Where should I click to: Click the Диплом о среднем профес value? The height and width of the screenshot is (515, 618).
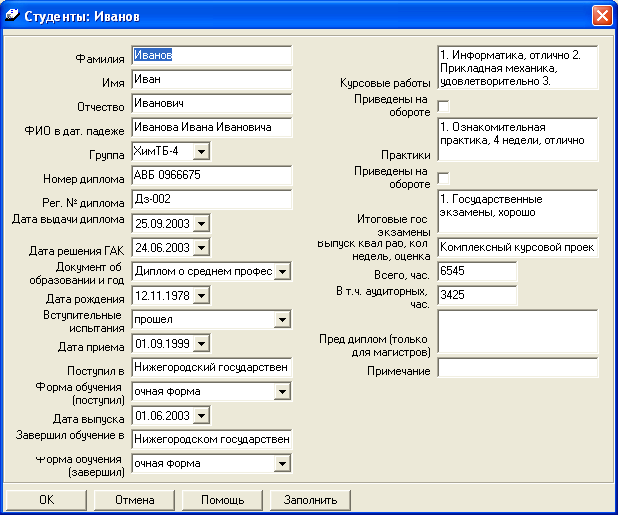coord(203,271)
